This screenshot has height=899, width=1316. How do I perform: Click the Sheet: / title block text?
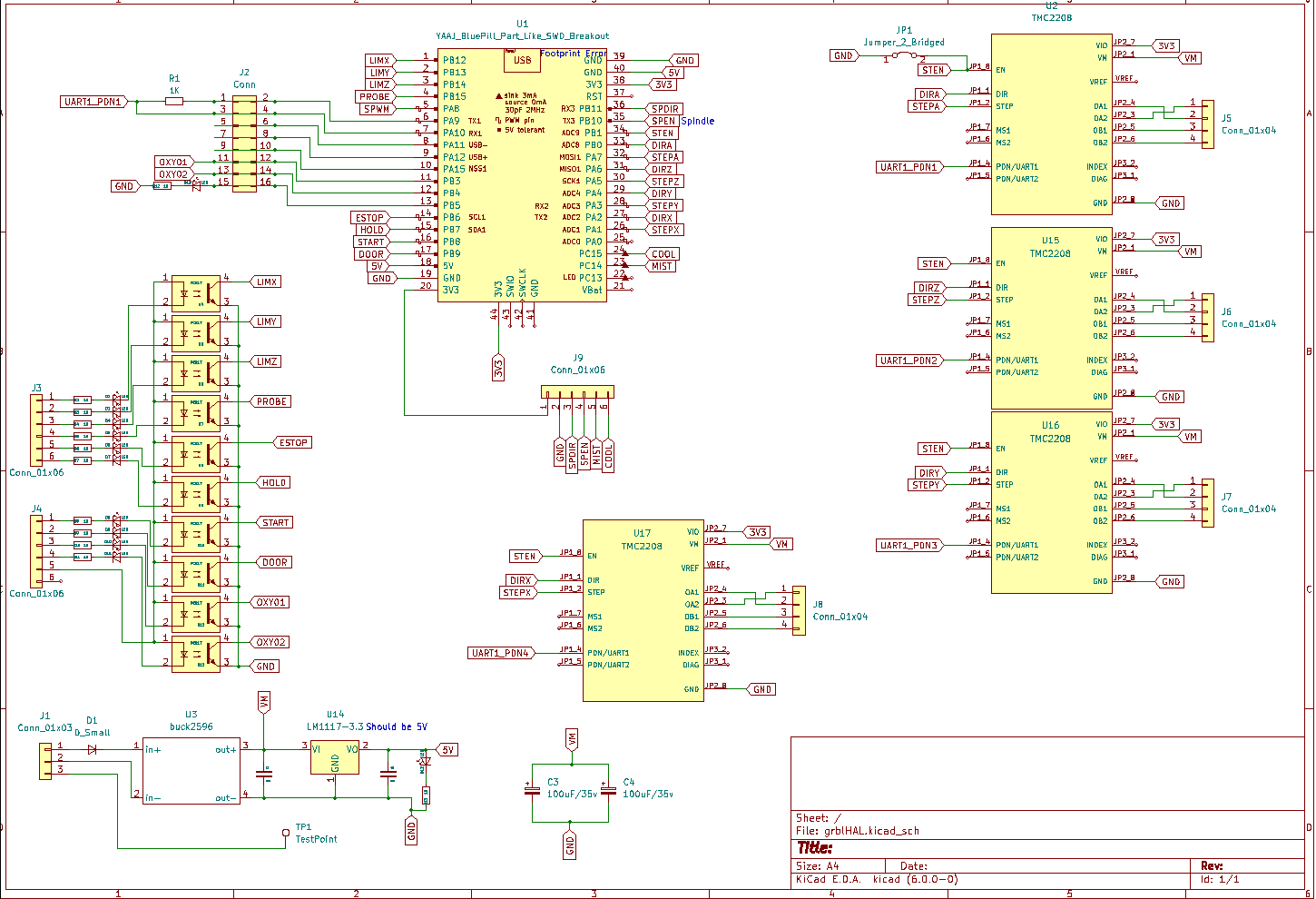tap(819, 818)
